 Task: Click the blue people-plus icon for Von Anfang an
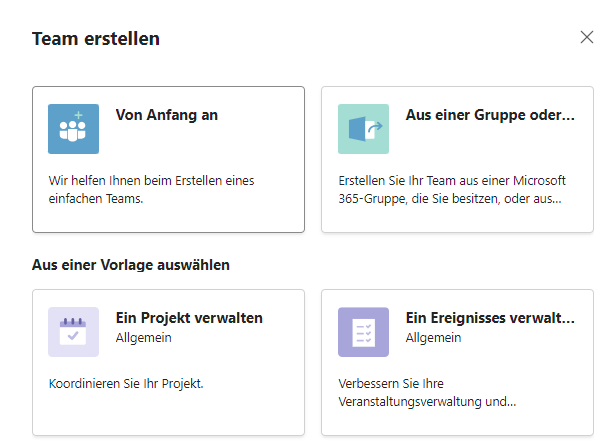[x=73, y=129]
